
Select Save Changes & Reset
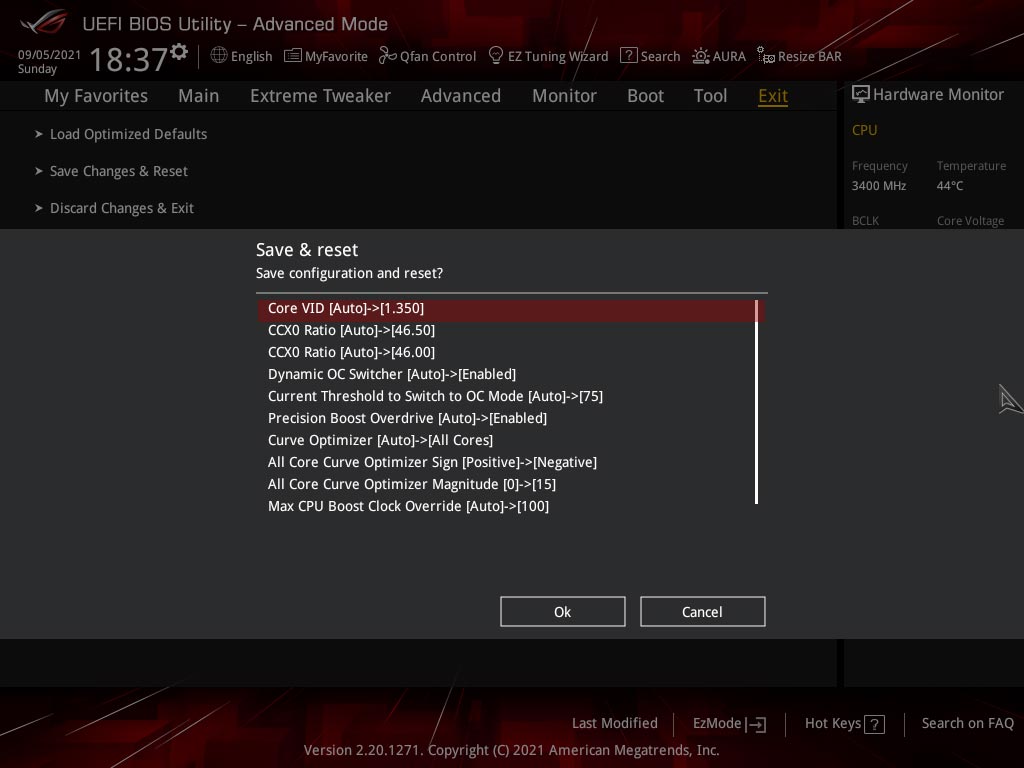point(119,171)
